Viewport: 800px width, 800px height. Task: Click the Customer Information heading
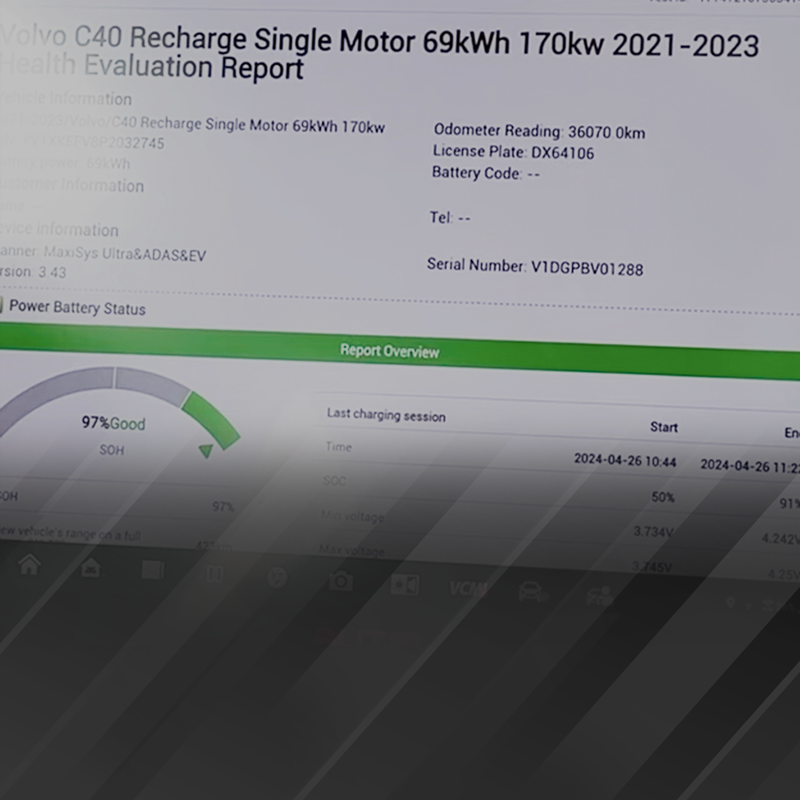coord(72,185)
